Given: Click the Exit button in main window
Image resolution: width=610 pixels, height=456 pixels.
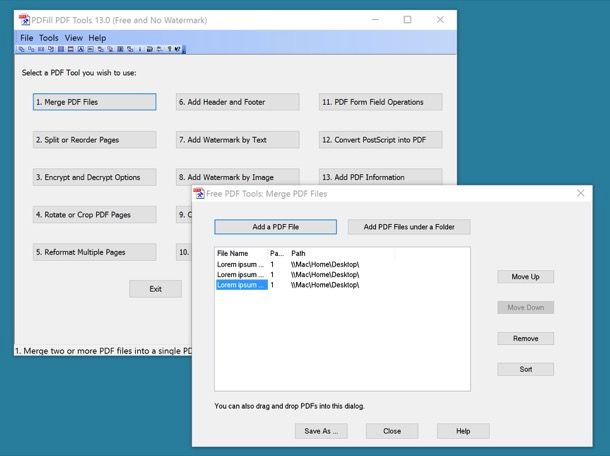Looking at the screenshot, I should coord(156,289).
